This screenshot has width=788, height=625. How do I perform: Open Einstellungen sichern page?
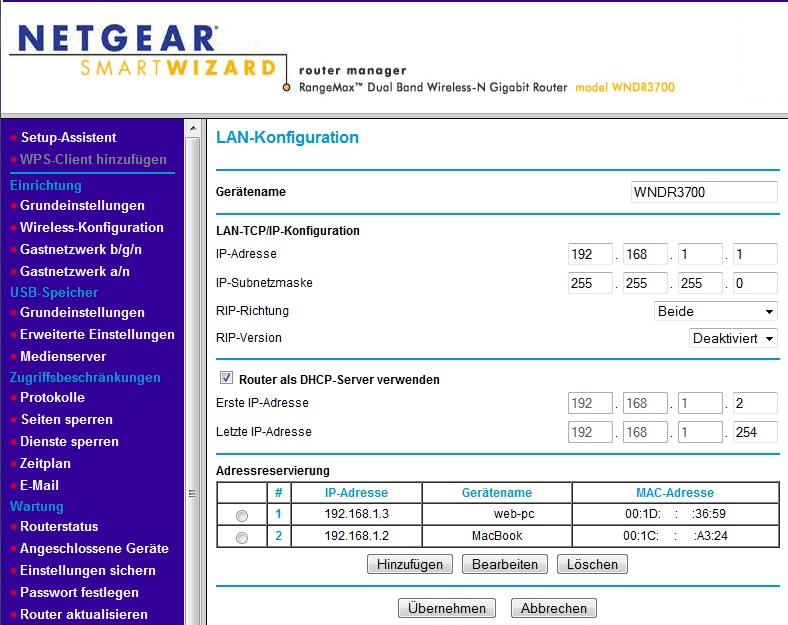point(87,571)
